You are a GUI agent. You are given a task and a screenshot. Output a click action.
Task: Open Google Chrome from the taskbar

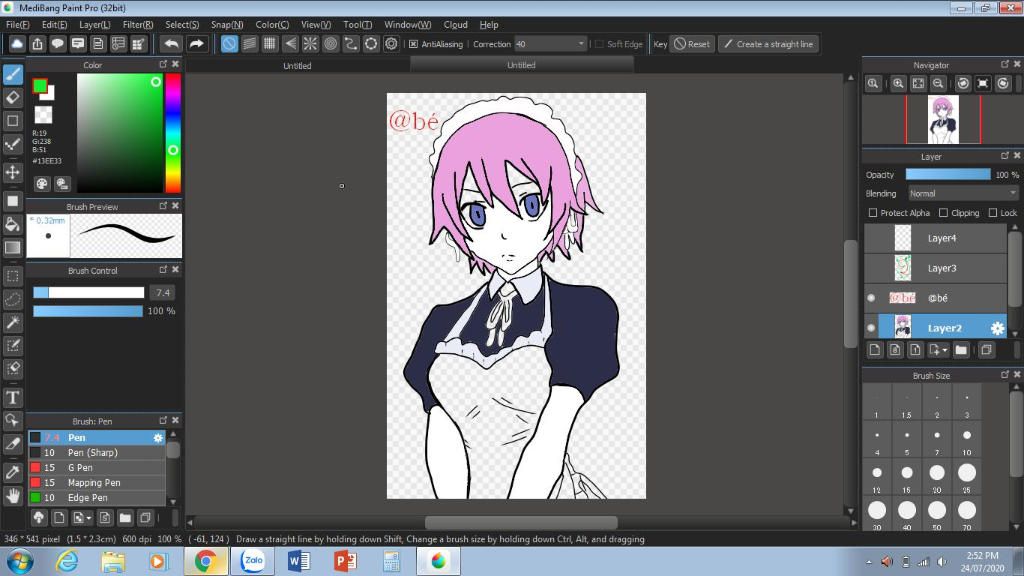[x=206, y=561]
